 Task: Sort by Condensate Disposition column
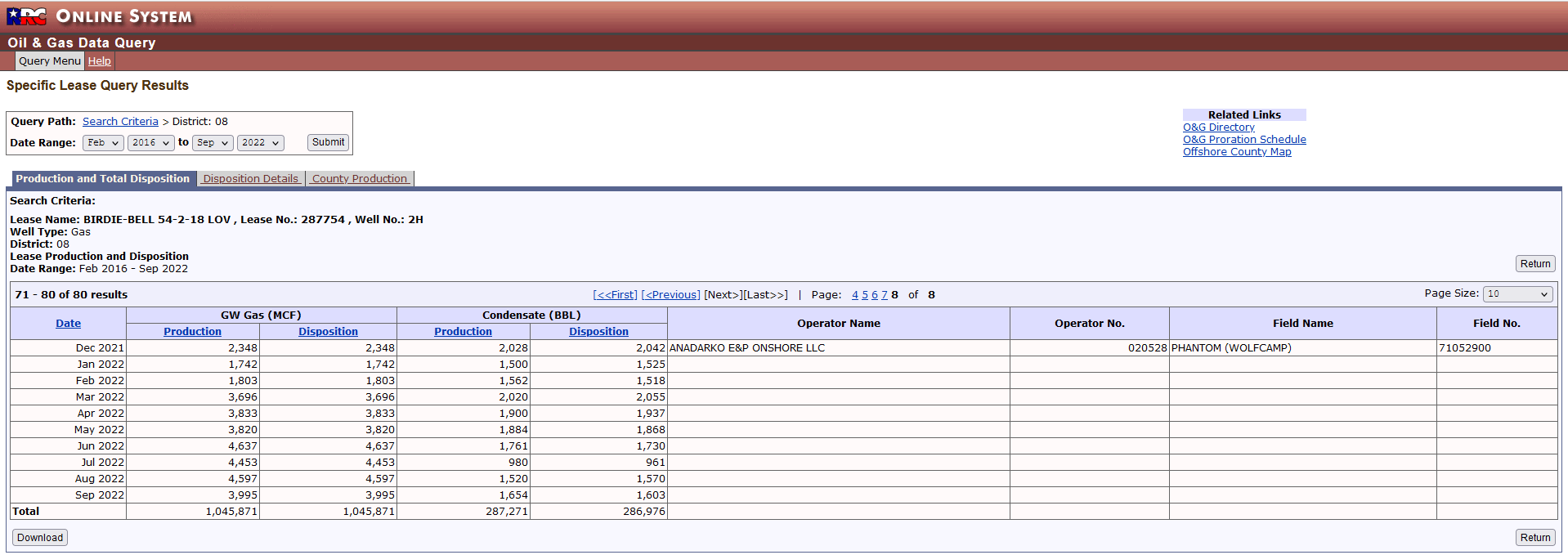click(598, 332)
